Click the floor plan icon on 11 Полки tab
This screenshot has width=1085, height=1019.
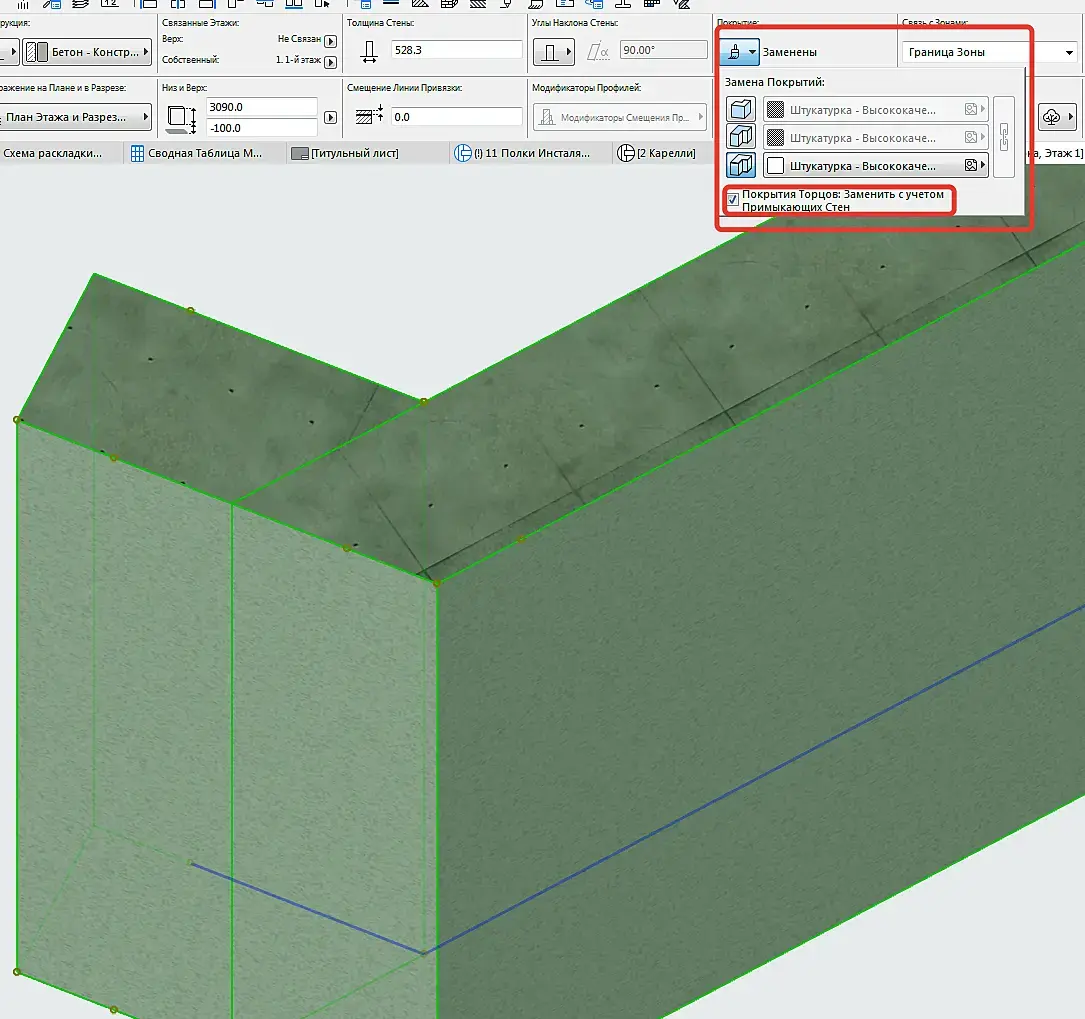tap(462, 153)
